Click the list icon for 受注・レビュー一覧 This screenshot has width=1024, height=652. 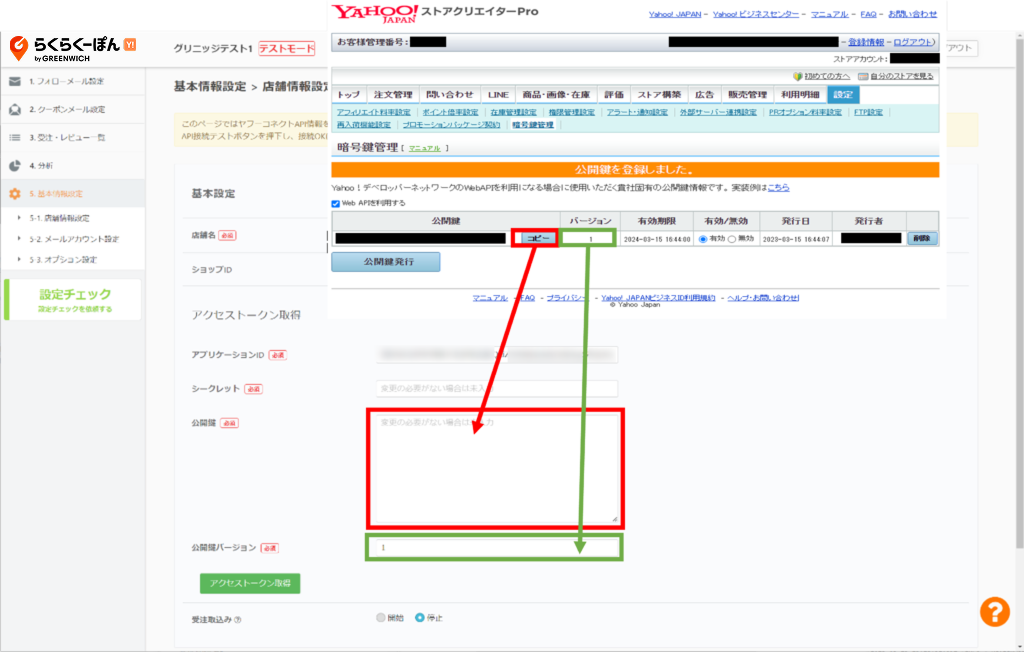coord(14,137)
